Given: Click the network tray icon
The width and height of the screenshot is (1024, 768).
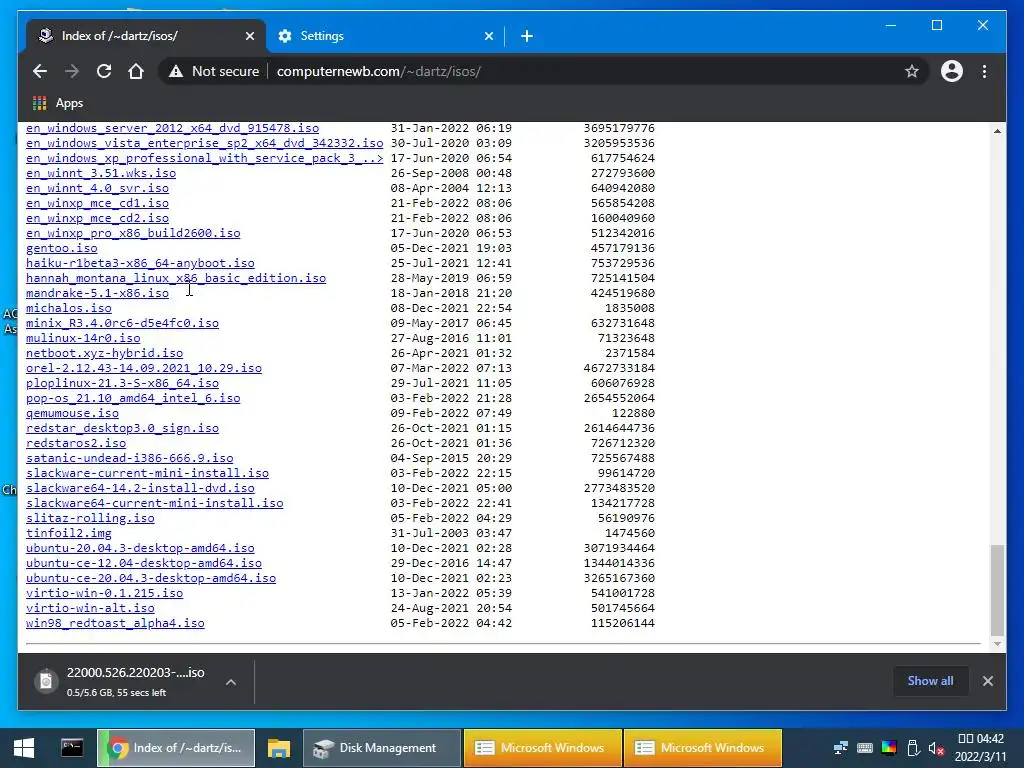Looking at the screenshot, I should point(841,748).
